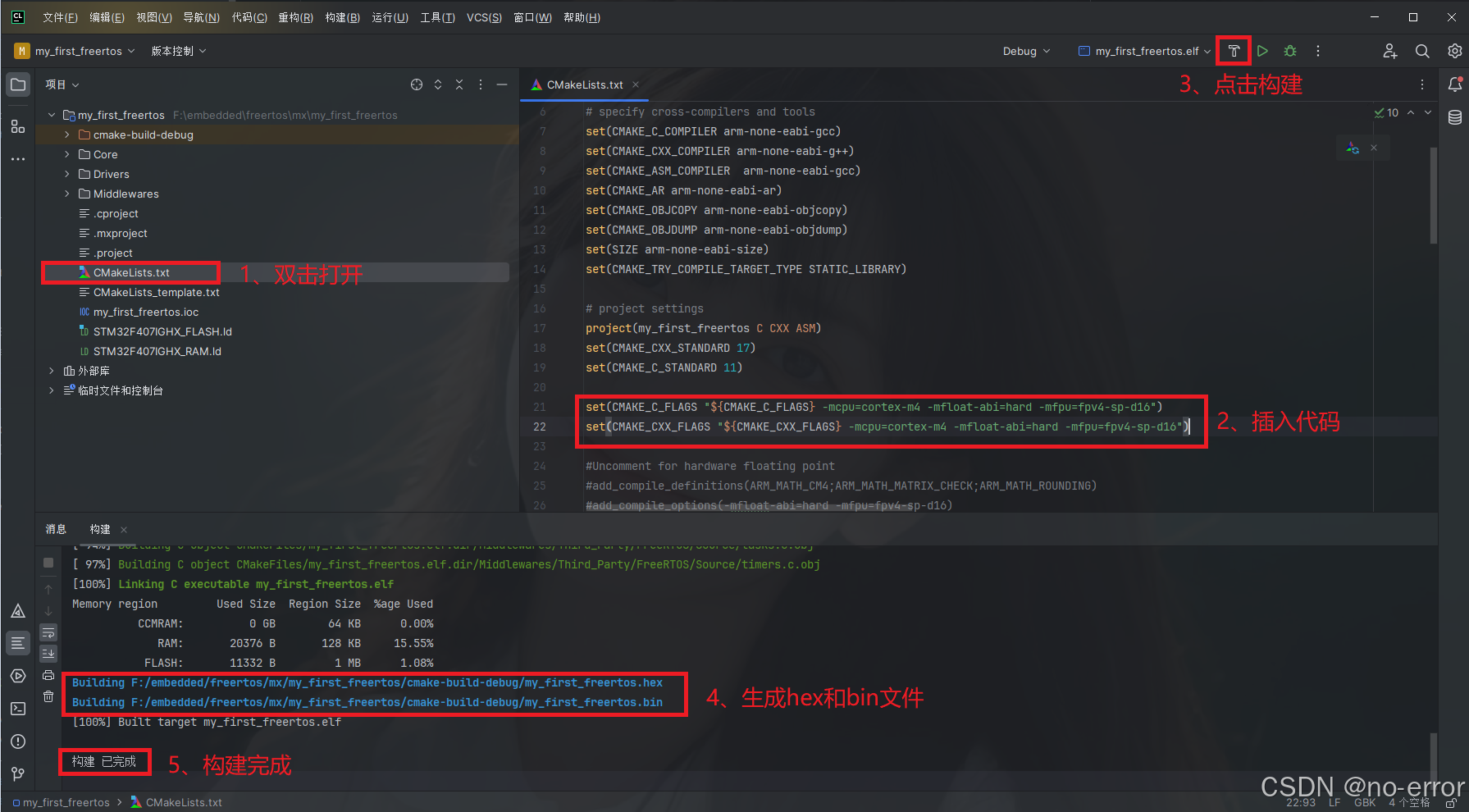This screenshot has height=812, width=1469.
Task: Open the Debug configuration dropdown
Action: click(1025, 50)
